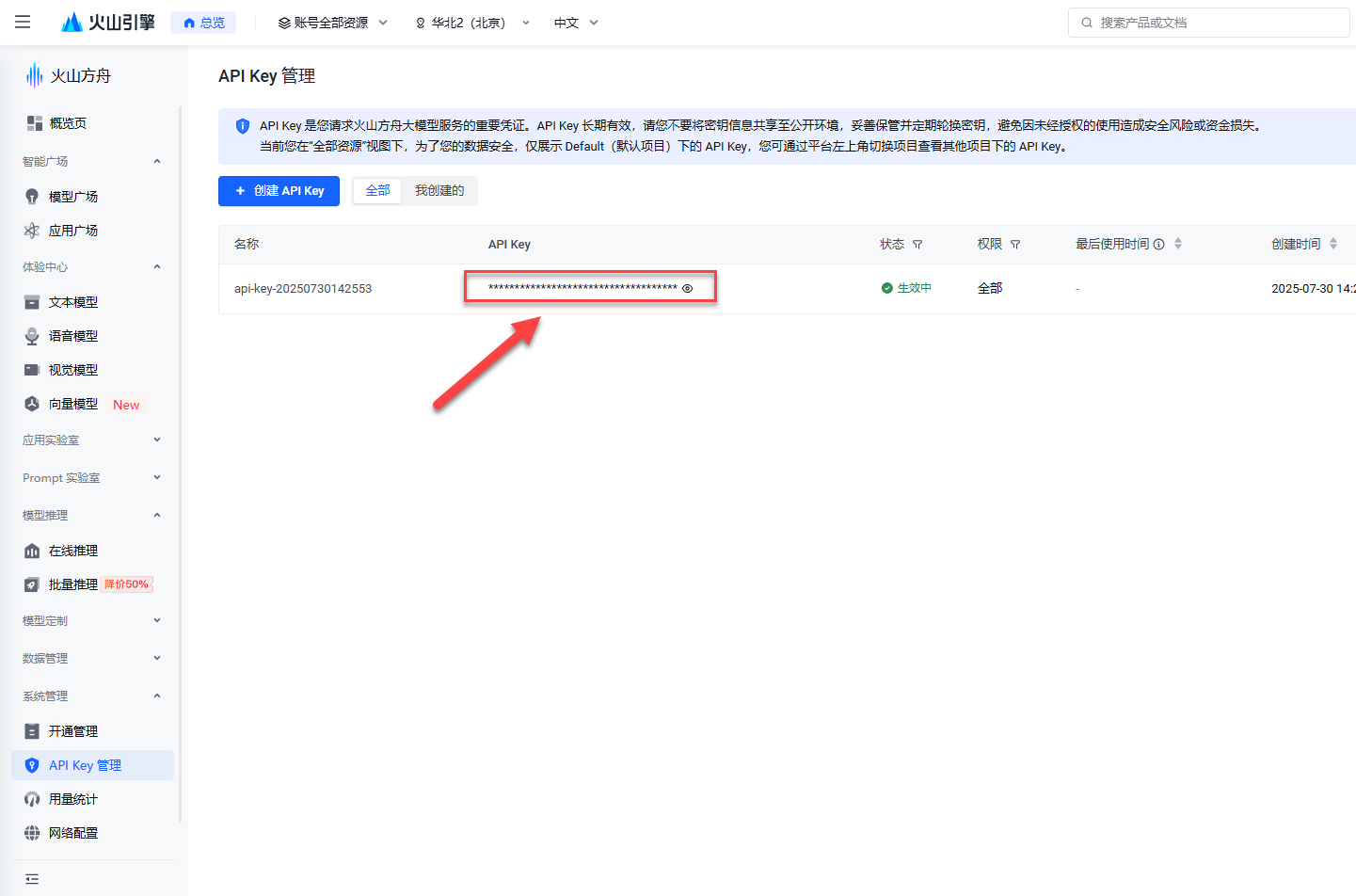Click the 创建 API Key button

pyautogui.click(x=279, y=191)
